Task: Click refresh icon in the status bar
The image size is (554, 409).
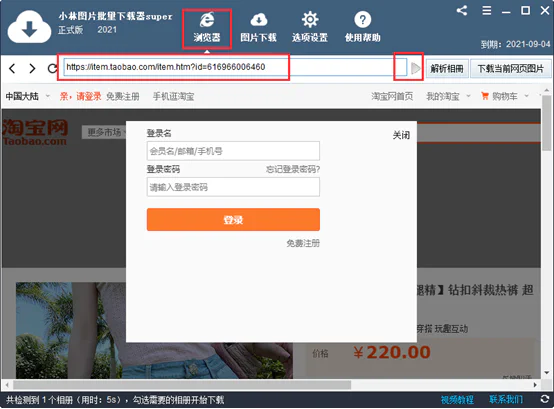Action: 544,399
